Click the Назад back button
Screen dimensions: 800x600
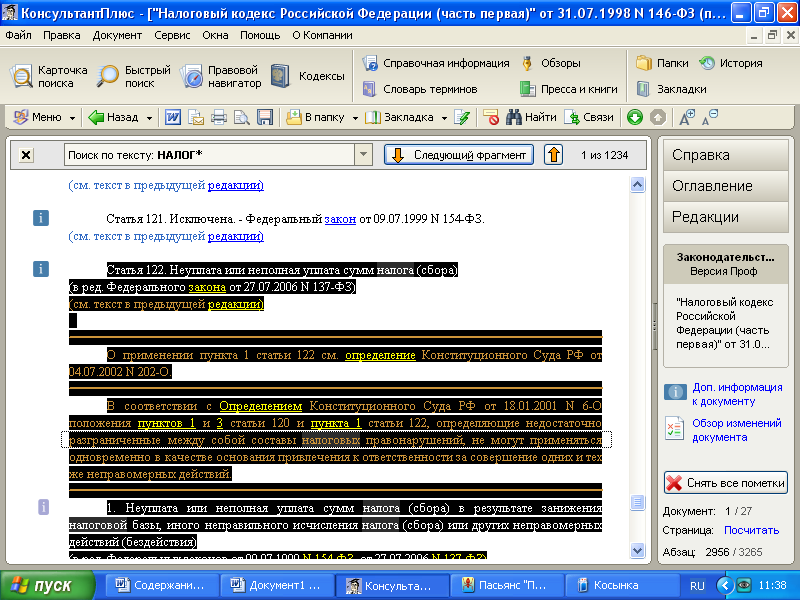pos(115,117)
